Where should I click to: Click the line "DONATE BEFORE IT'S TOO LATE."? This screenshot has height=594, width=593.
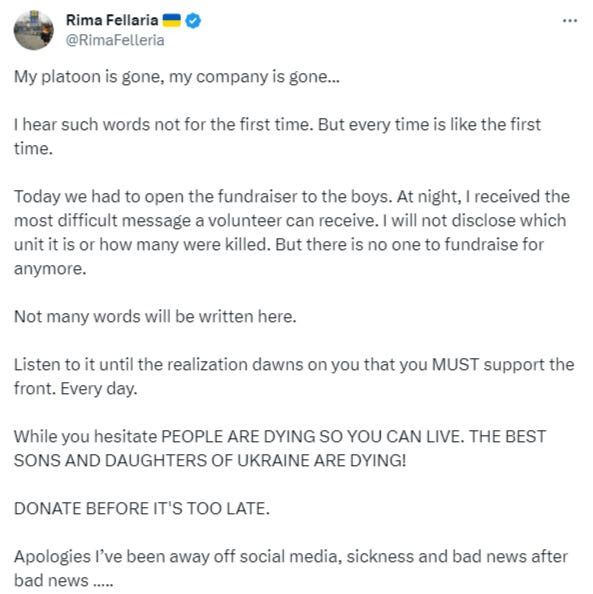click(142, 509)
